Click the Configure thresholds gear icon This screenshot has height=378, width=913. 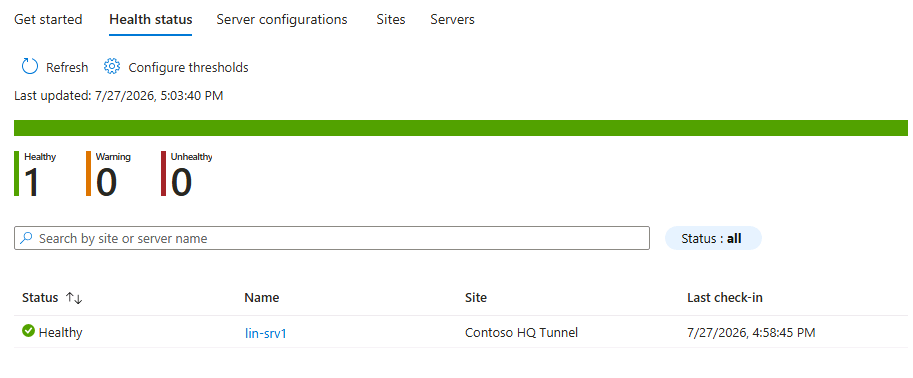pos(112,66)
